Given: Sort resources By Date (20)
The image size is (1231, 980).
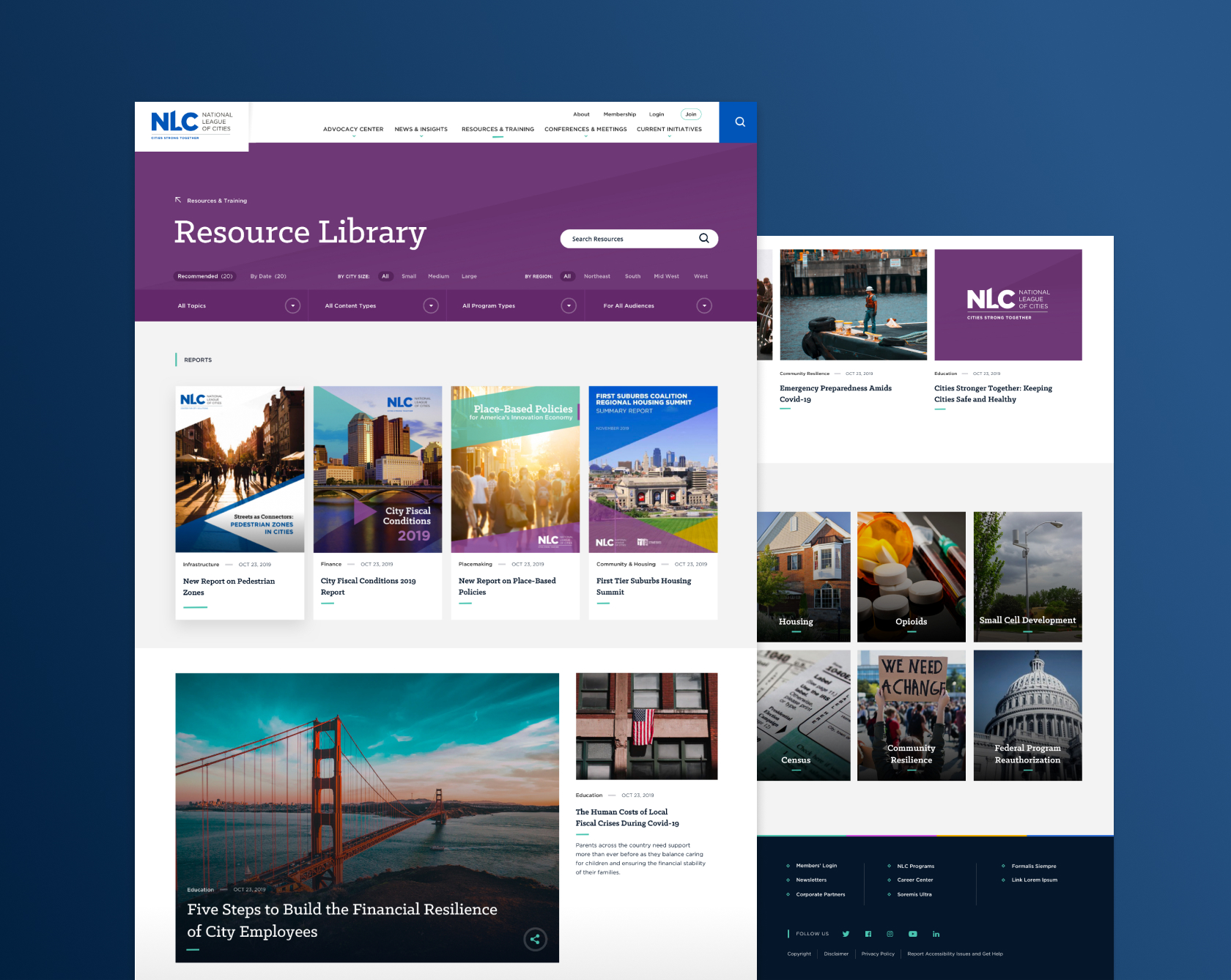Looking at the screenshot, I should pyautogui.click(x=268, y=276).
